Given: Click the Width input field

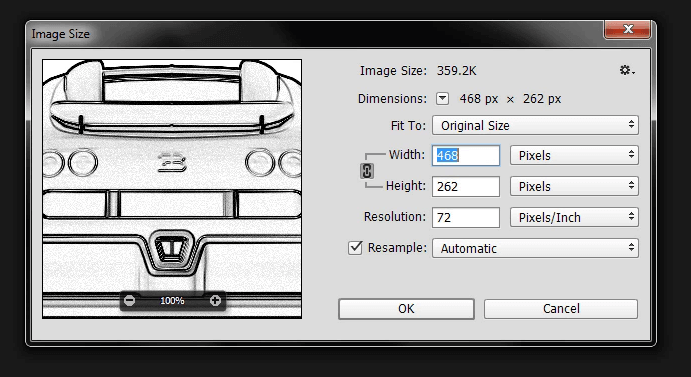Looking at the screenshot, I should 466,155.
